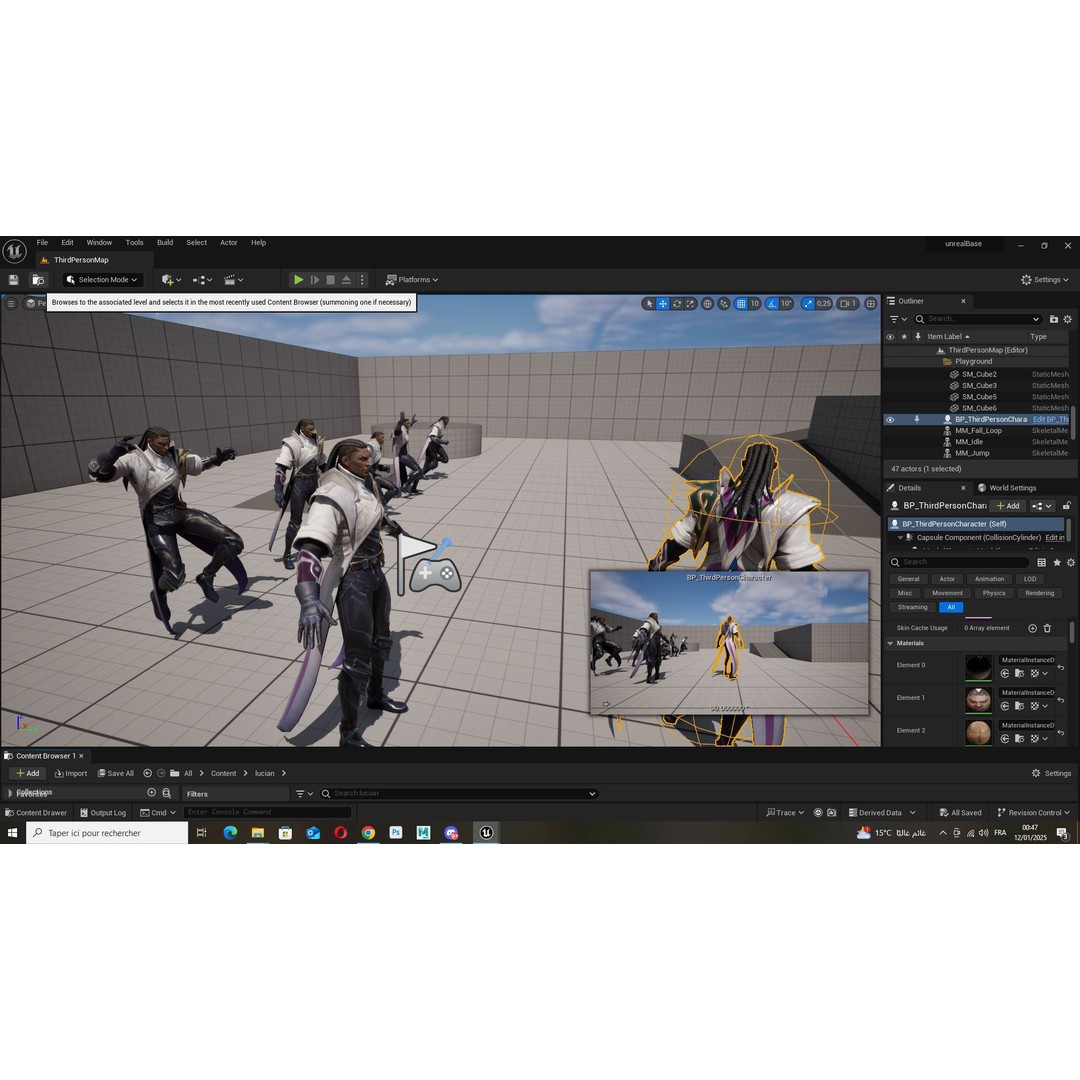This screenshot has width=1080, height=1080.
Task: Click the frame-advance playback button
Action: tap(315, 280)
